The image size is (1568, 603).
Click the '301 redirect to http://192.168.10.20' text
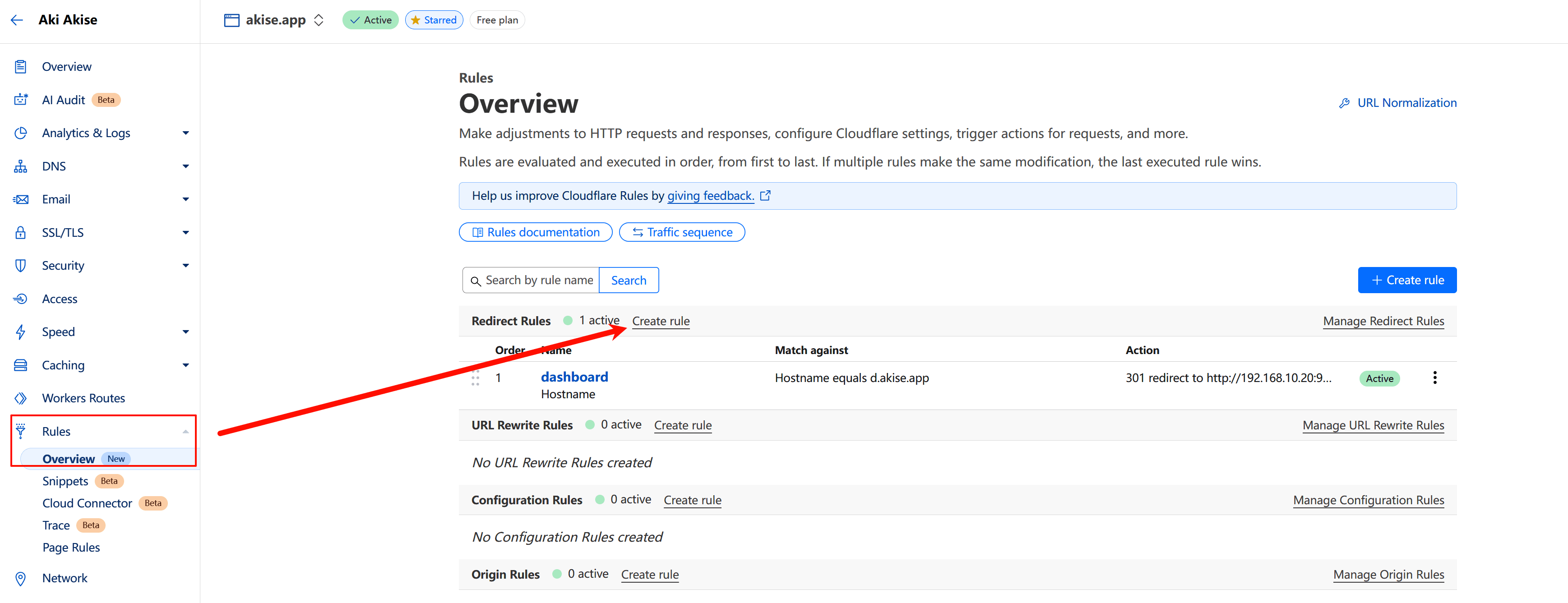tap(1228, 378)
